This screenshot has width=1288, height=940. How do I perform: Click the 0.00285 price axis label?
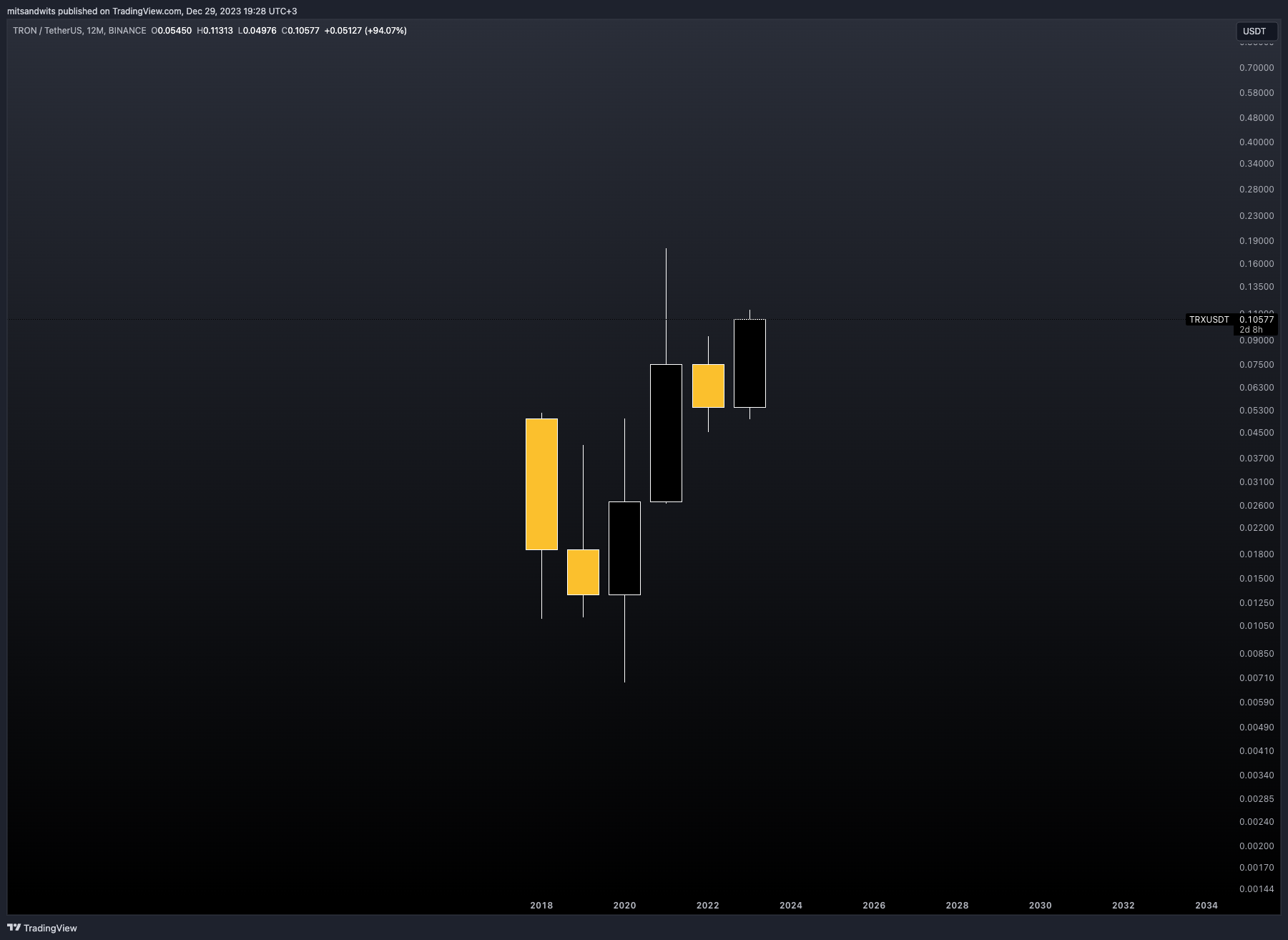(x=1257, y=799)
